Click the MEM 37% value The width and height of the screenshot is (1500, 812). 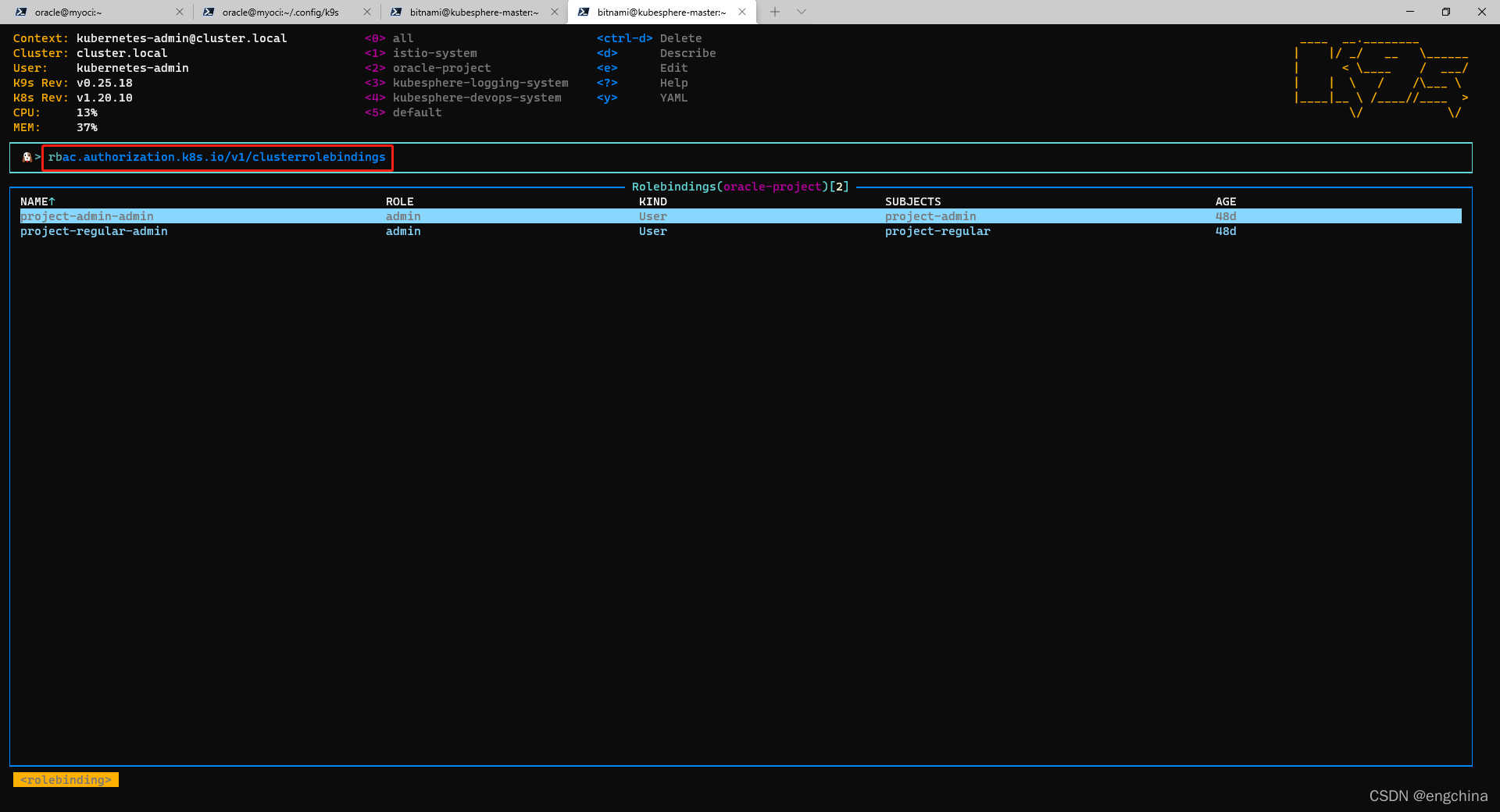click(x=87, y=127)
